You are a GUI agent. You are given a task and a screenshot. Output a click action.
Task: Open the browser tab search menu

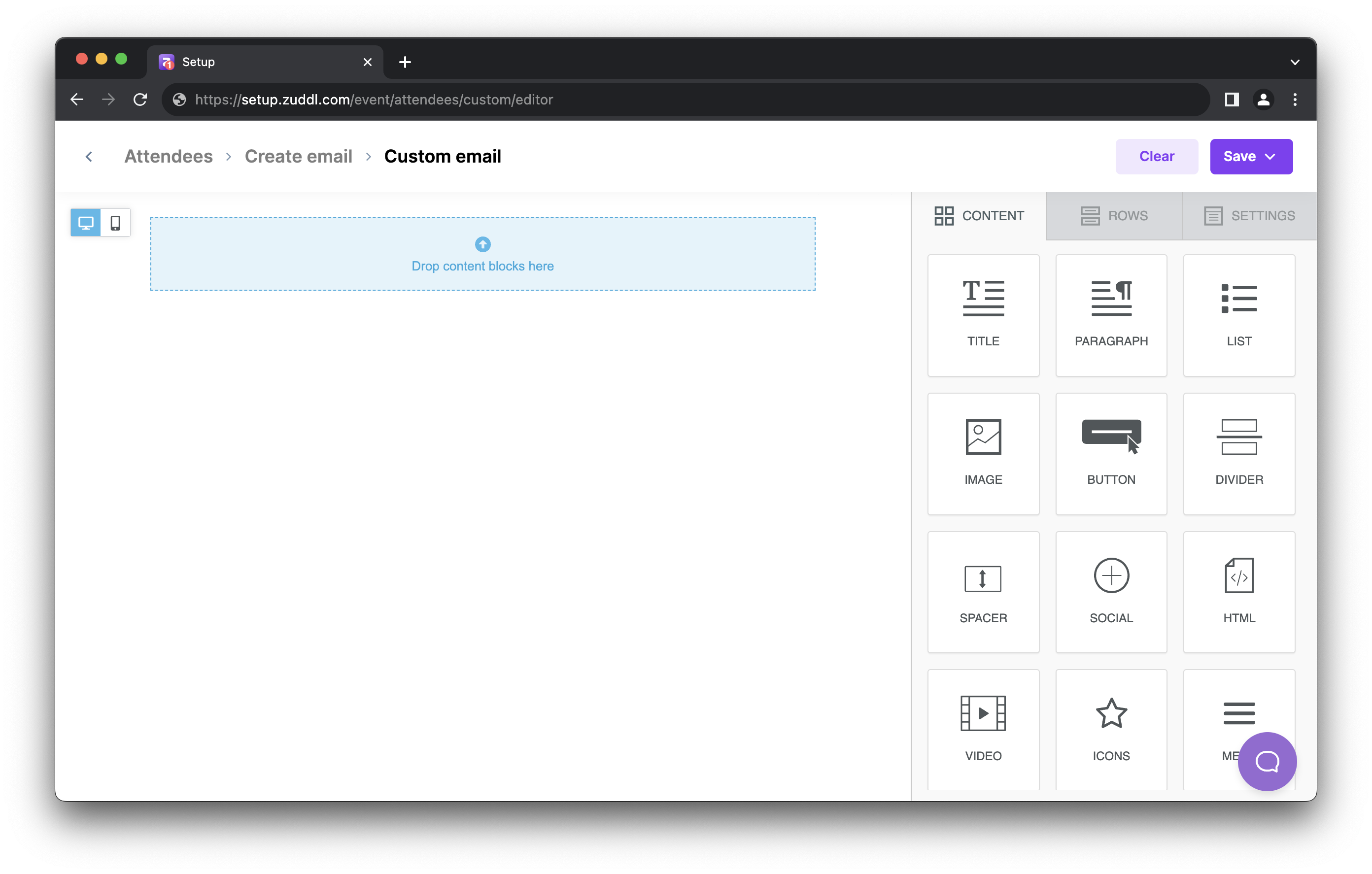pyautogui.click(x=1295, y=62)
